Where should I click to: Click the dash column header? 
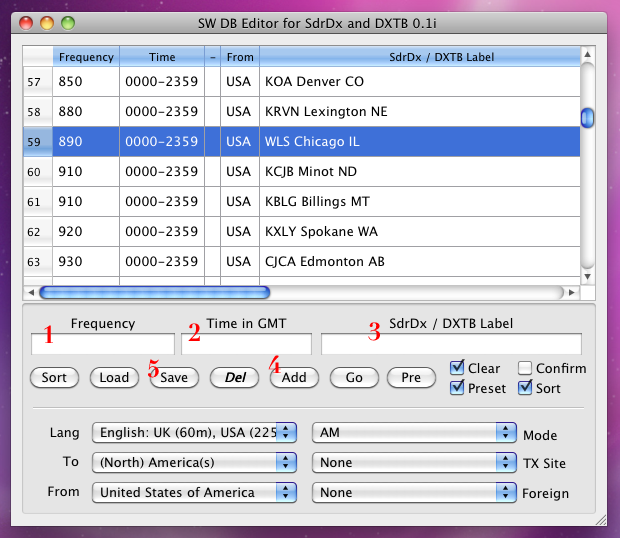click(213, 57)
